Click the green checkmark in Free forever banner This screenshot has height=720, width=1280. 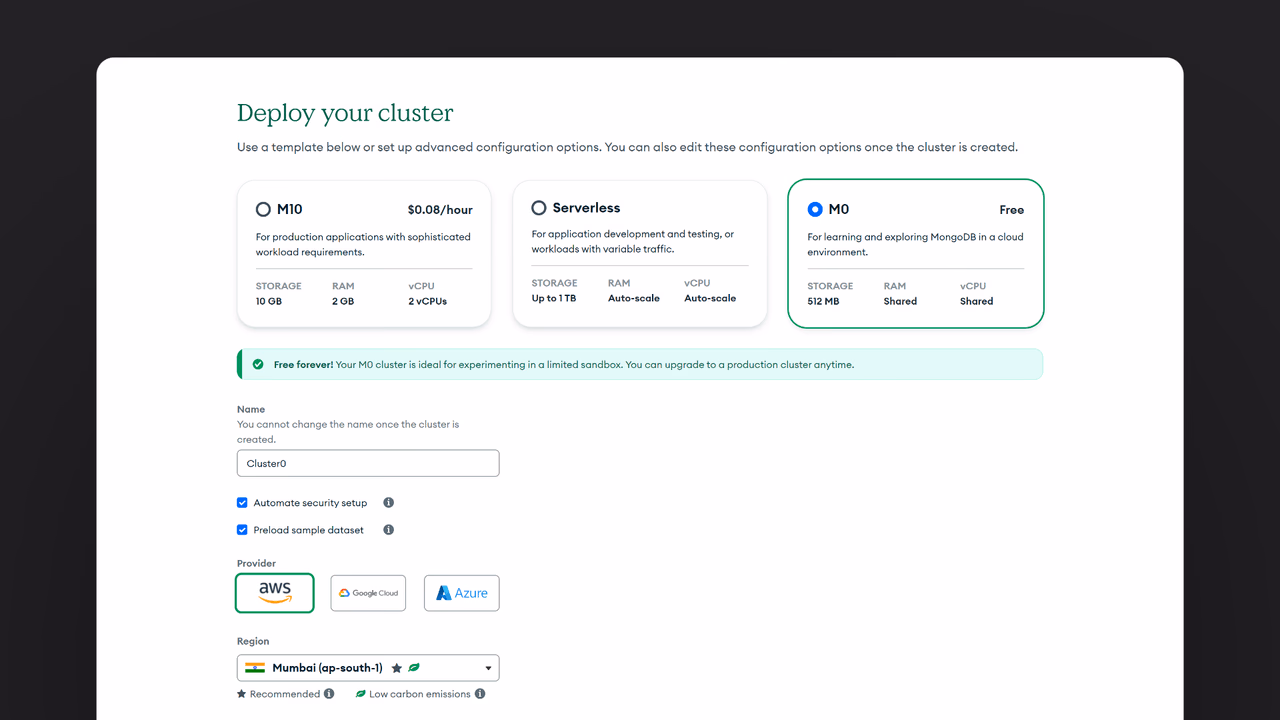click(x=259, y=365)
